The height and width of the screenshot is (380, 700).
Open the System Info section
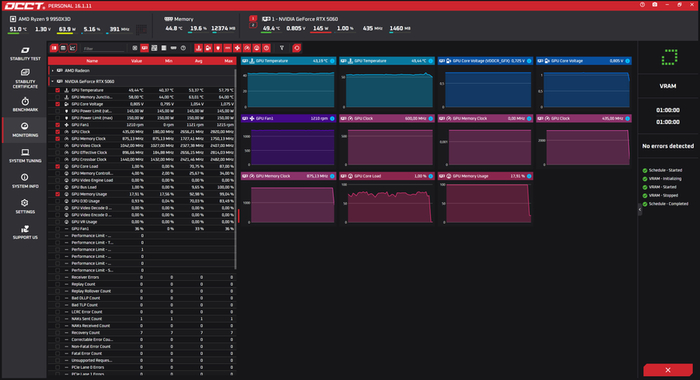(25, 180)
